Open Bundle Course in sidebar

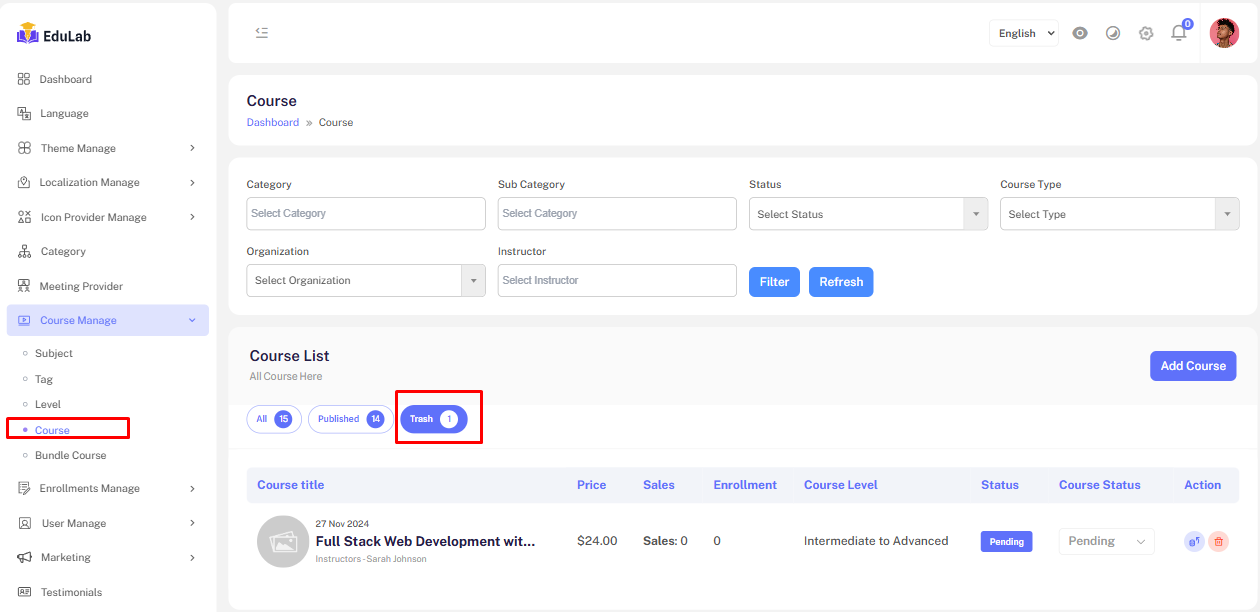[x=70, y=455]
